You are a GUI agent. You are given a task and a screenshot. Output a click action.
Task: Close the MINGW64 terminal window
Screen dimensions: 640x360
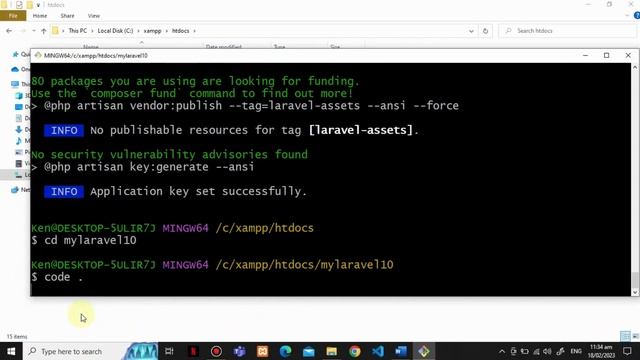tap(628, 56)
